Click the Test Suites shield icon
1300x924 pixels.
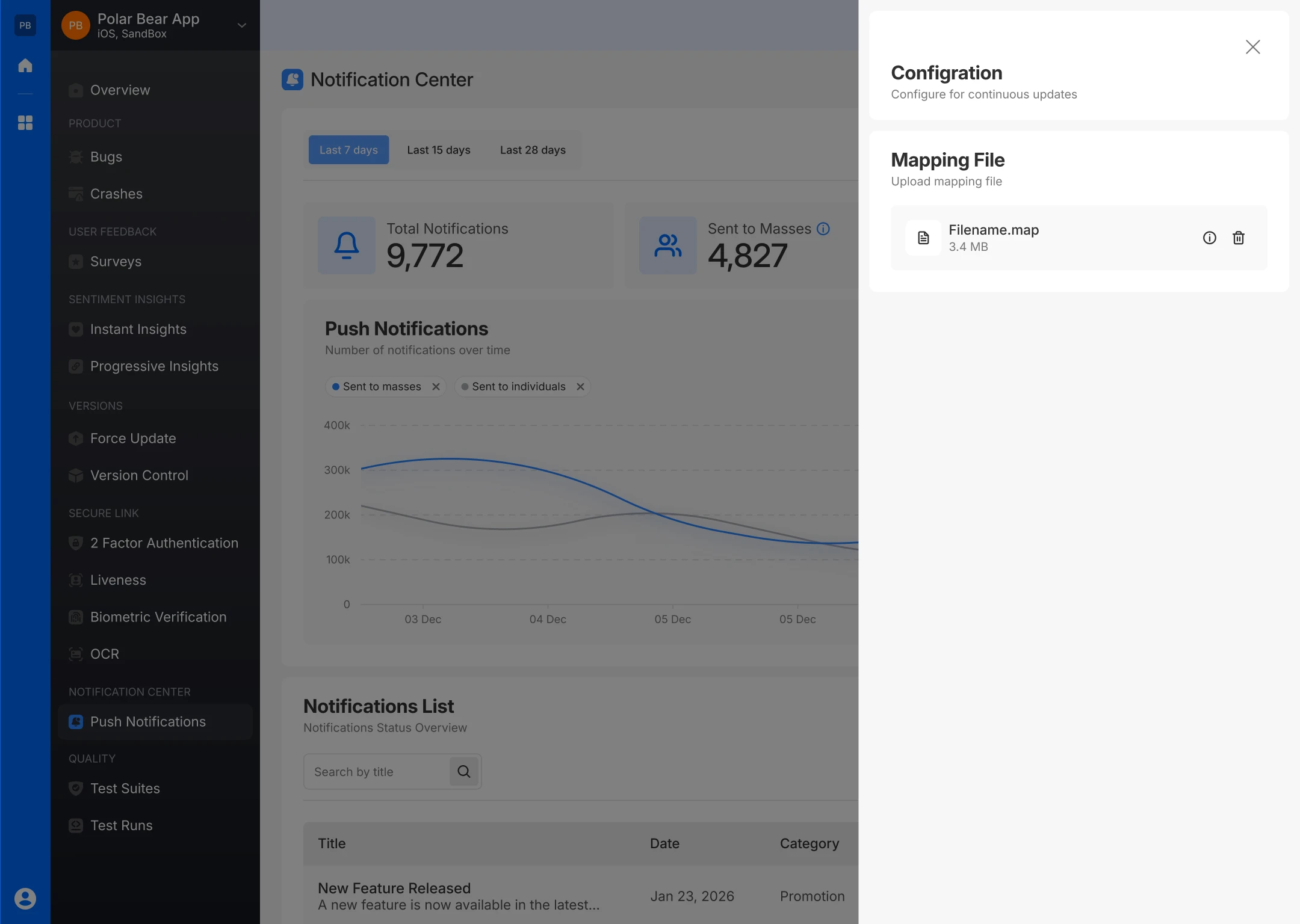tap(76, 789)
